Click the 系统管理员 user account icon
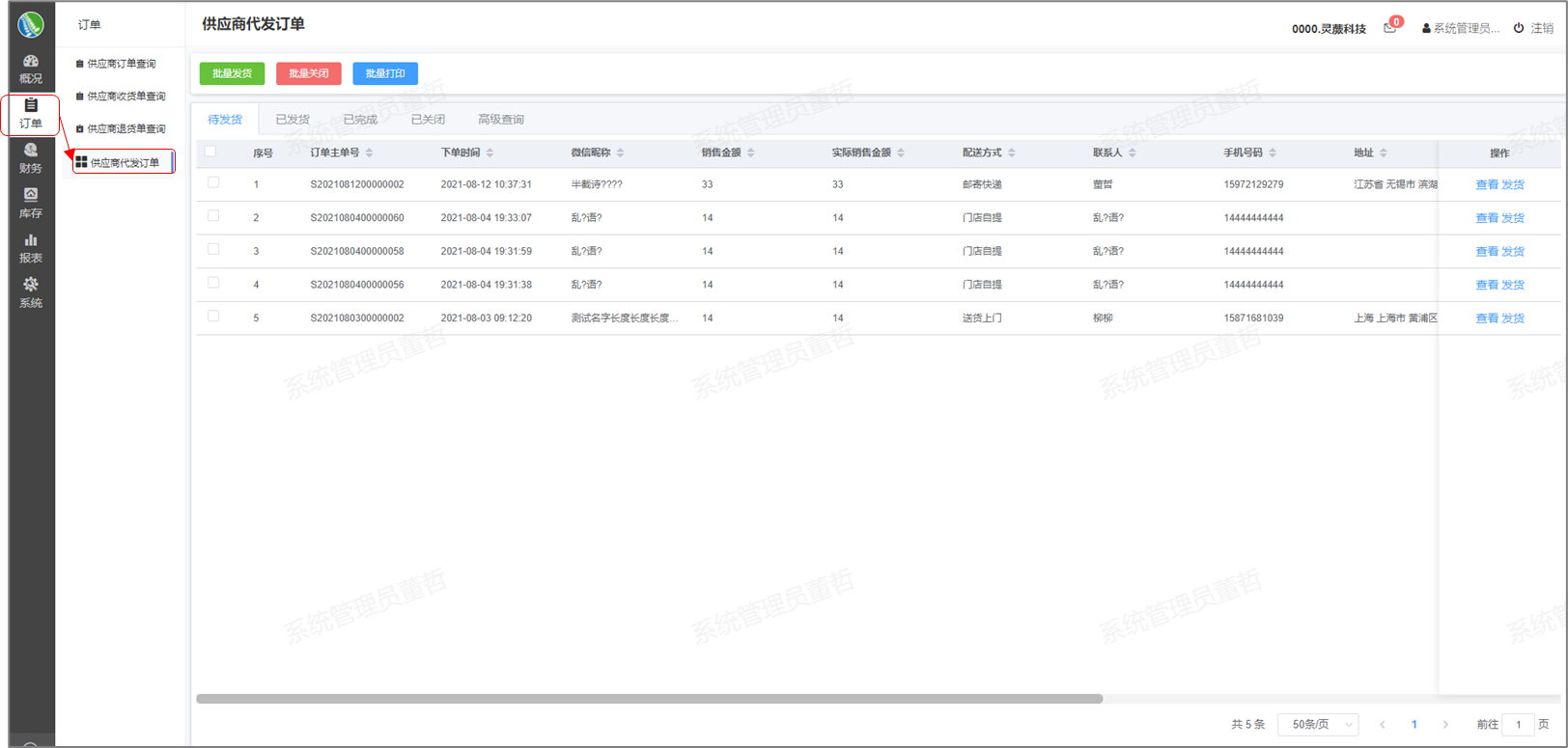Screen dimensions: 1568x748 click(x=1426, y=29)
